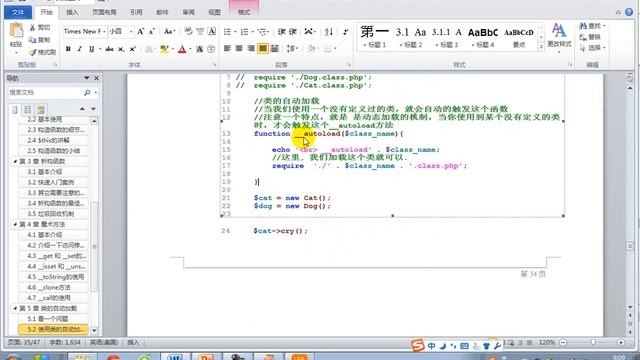Click the Grow Font icon
Screen dimensions: 640x360
(140, 31)
